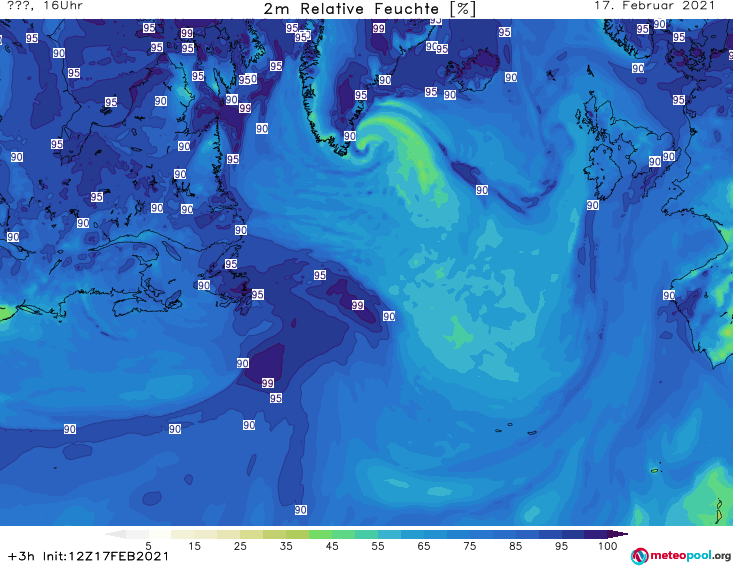Screen dimensions: 733x566
Task: Click the color scale value "5"
Action: (148, 546)
